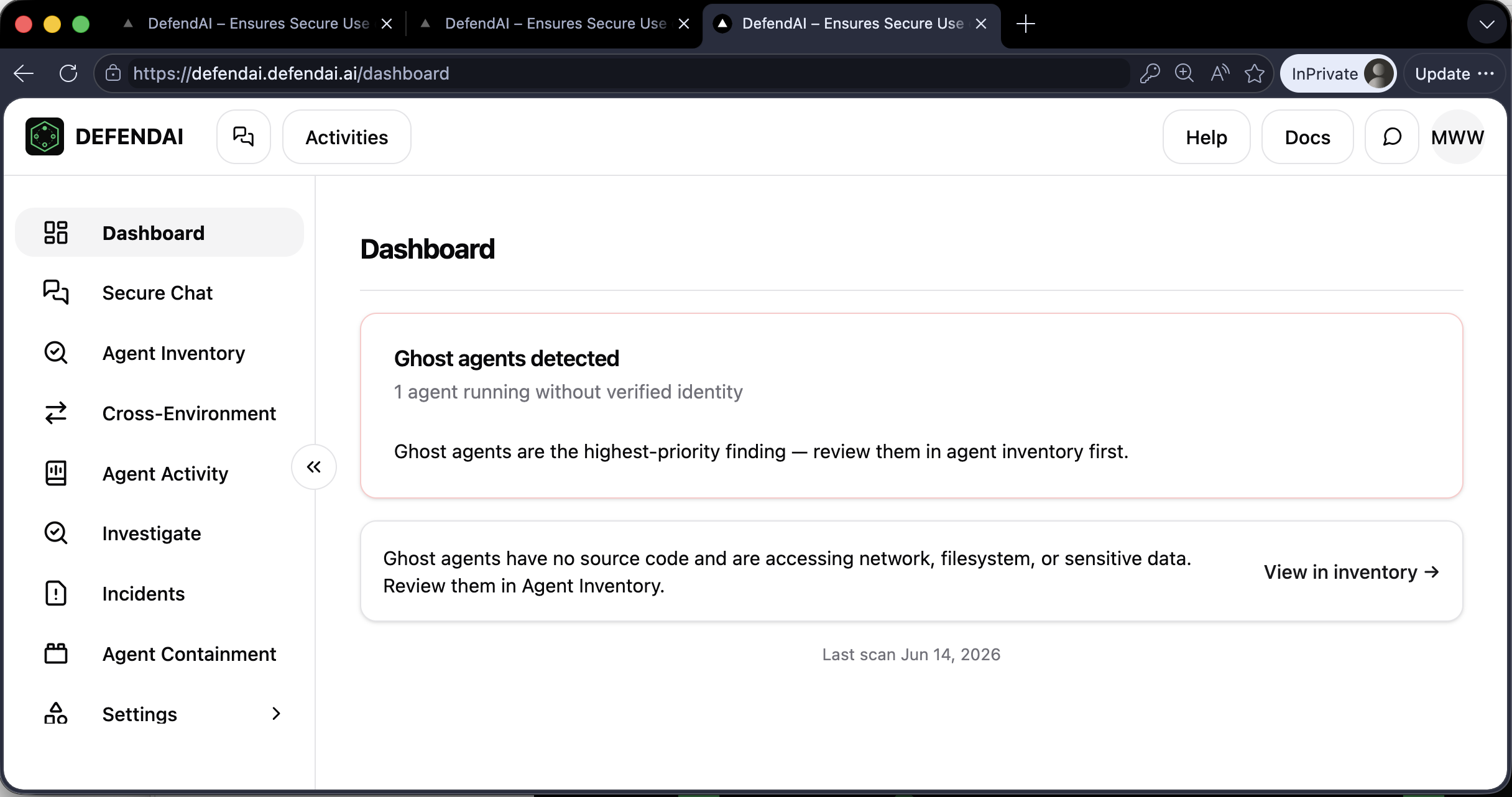1512x797 pixels.
Task: Open the feedback speech bubble icon in header
Action: click(x=1392, y=137)
